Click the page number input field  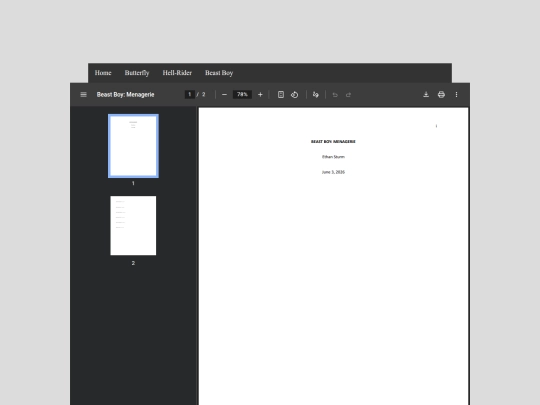tap(189, 94)
